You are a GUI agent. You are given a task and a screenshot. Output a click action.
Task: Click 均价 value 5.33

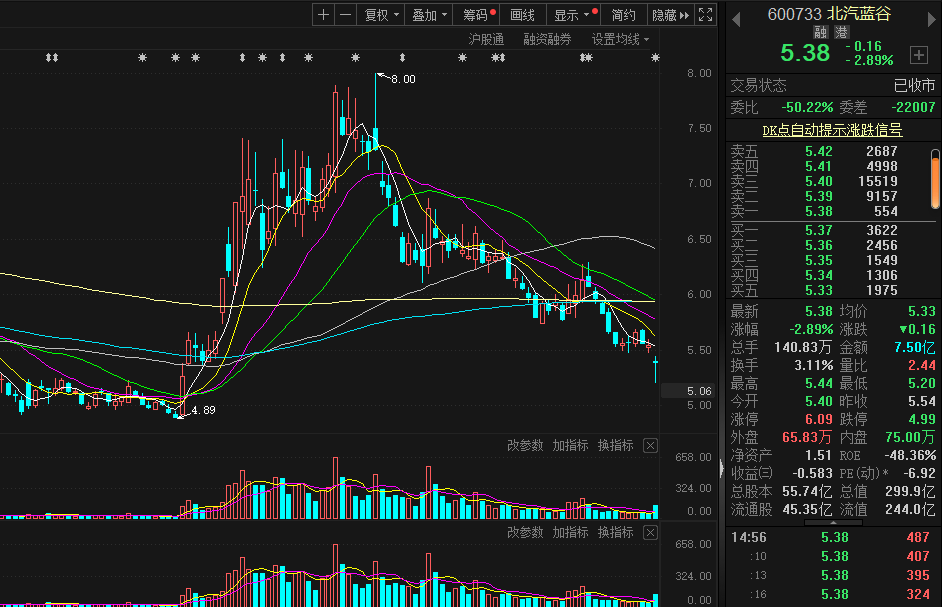coord(922,311)
